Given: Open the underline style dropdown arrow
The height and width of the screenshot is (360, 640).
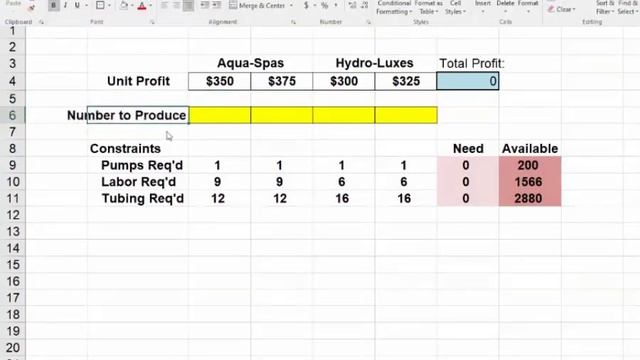Looking at the screenshot, I should click(x=87, y=5).
